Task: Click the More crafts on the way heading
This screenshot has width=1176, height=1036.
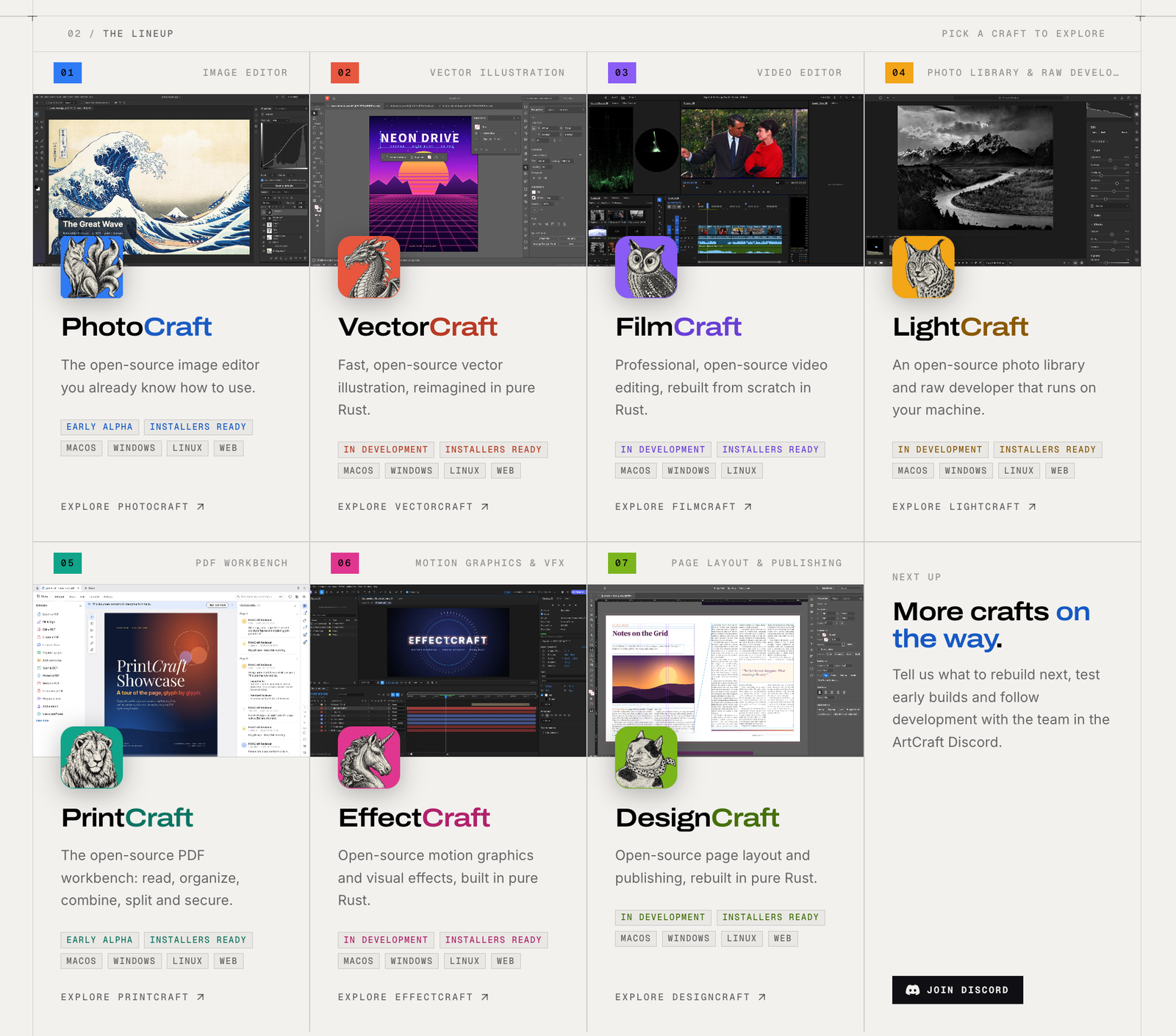Action: coord(992,625)
